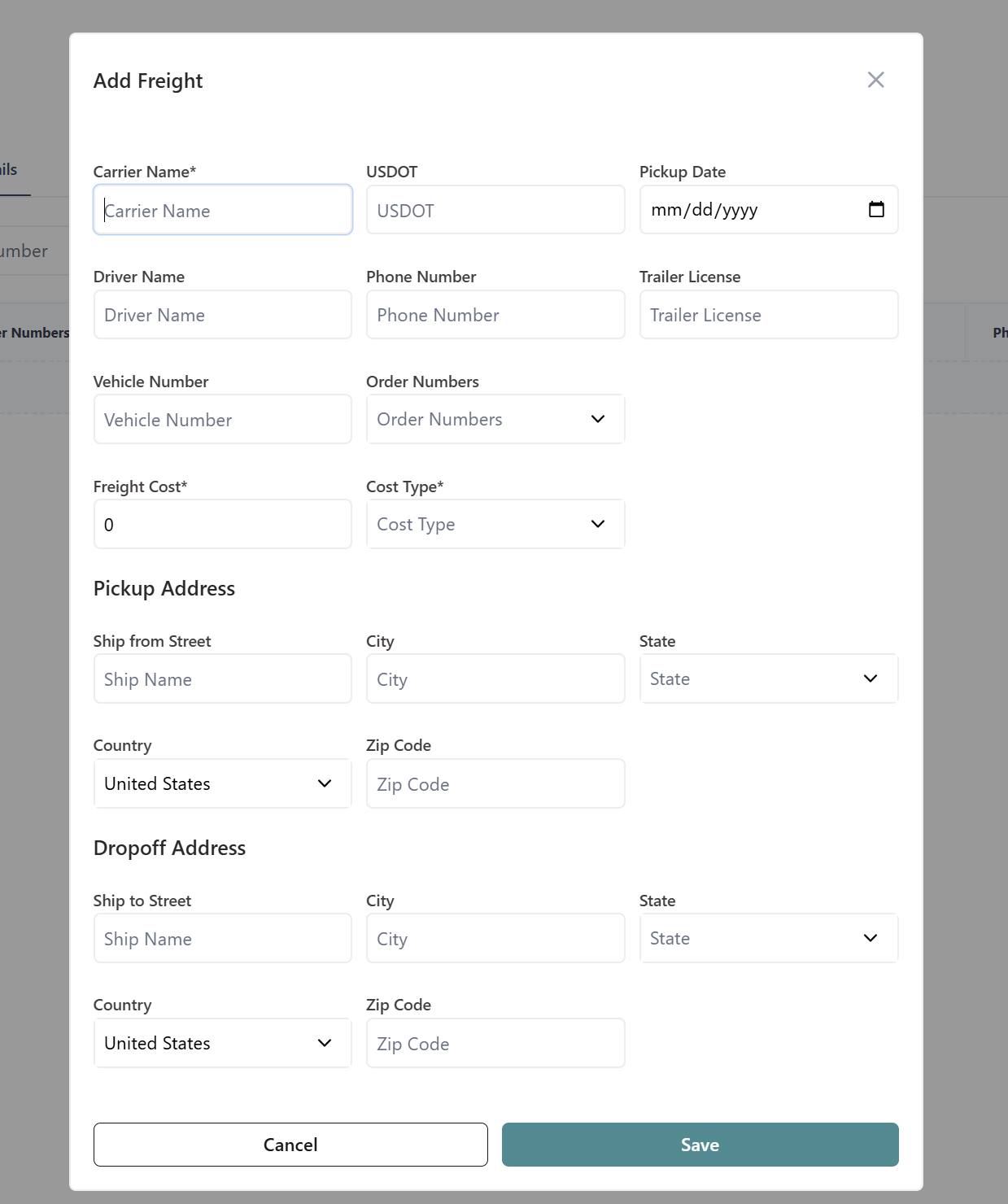The image size is (1008, 1204).
Task: Click the Ship from Street field
Action: click(222, 678)
